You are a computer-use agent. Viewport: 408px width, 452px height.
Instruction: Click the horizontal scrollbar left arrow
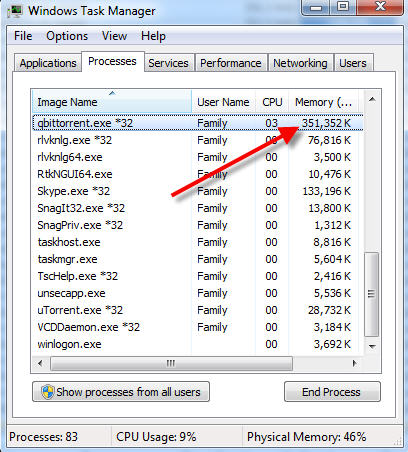(40, 363)
